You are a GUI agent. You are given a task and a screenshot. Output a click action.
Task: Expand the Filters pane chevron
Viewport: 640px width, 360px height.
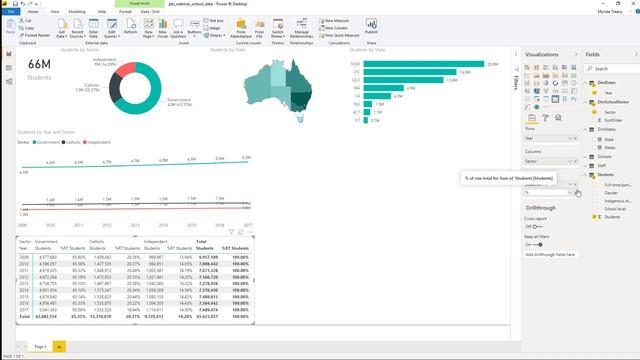[x=516, y=54]
